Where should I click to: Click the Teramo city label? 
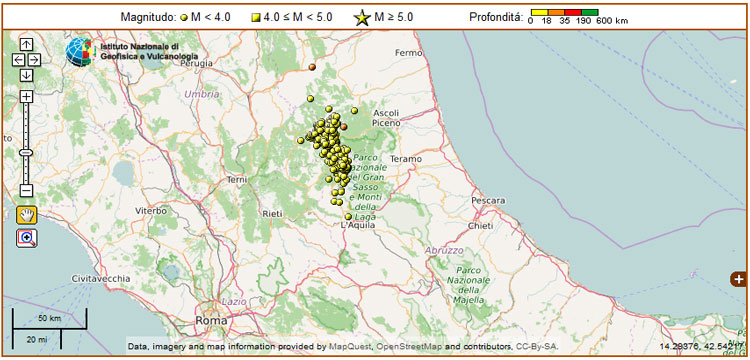pyautogui.click(x=406, y=159)
